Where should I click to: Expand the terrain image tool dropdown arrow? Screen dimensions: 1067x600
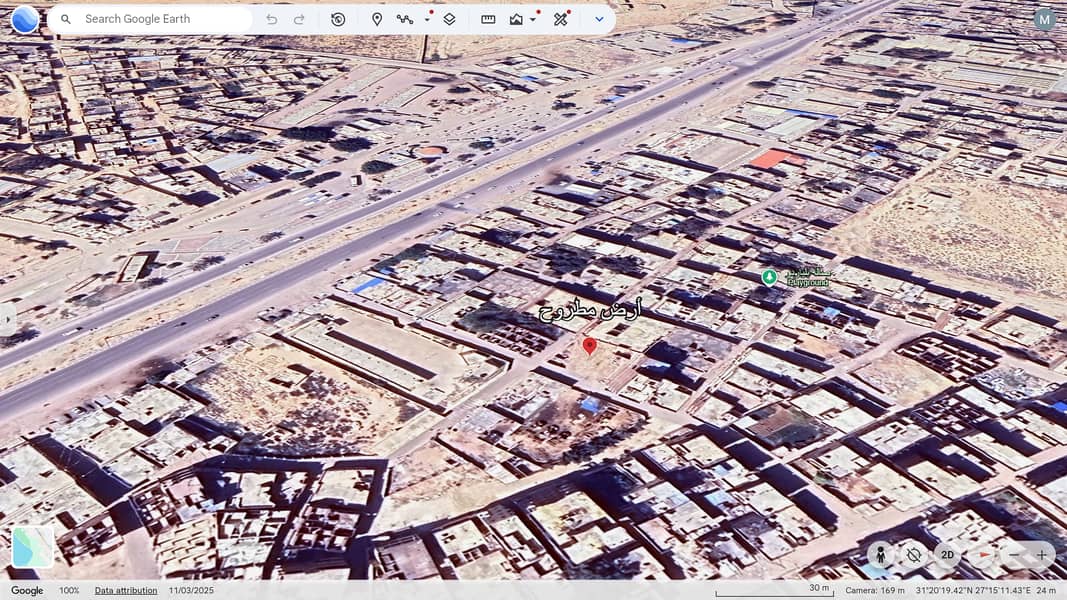point(534,19)
